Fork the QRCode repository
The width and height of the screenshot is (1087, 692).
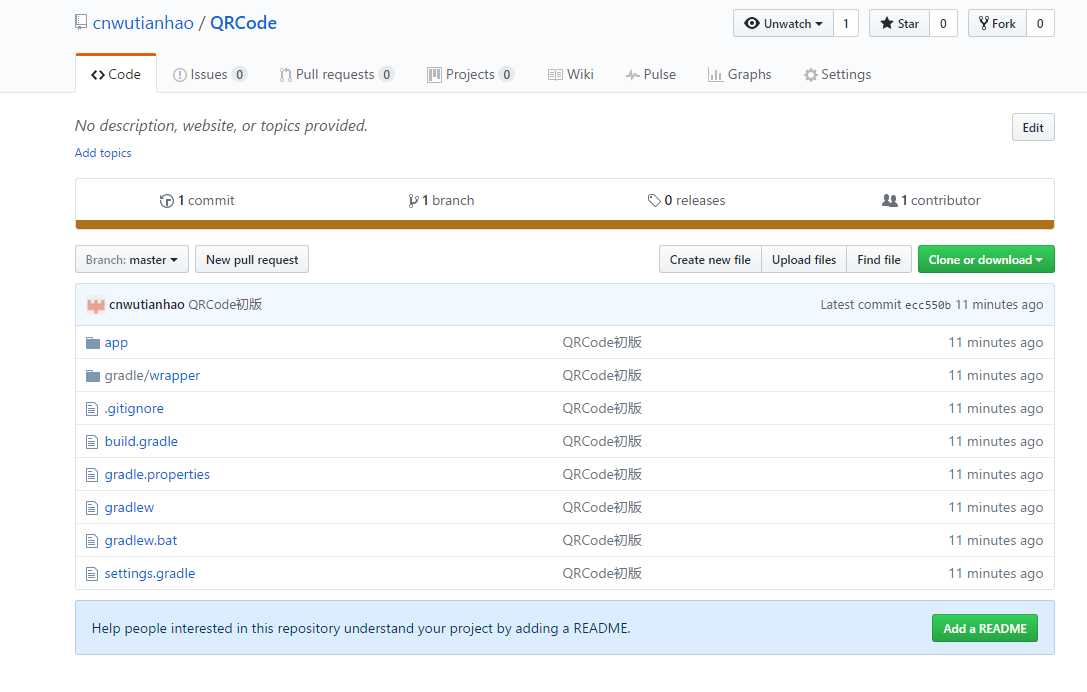click(997, 24)
